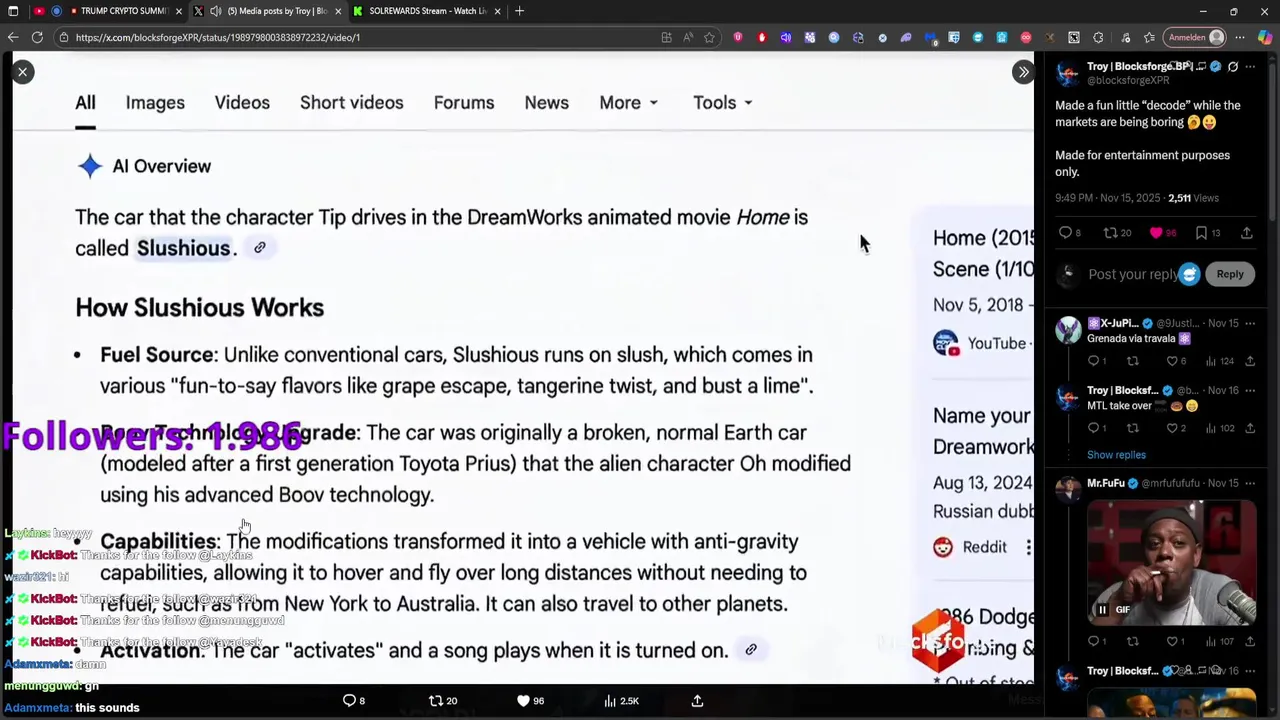Switch to the Images tab

[x=155, y=103]
